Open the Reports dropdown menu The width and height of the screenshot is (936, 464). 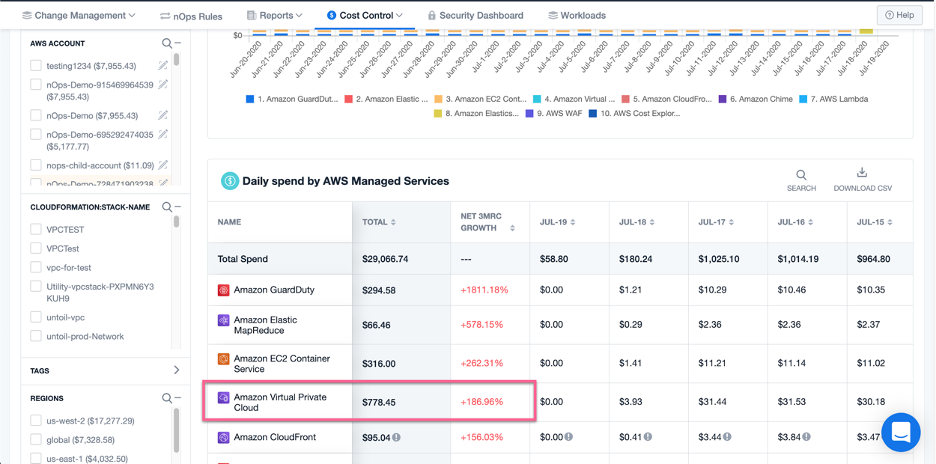(274, 15)
